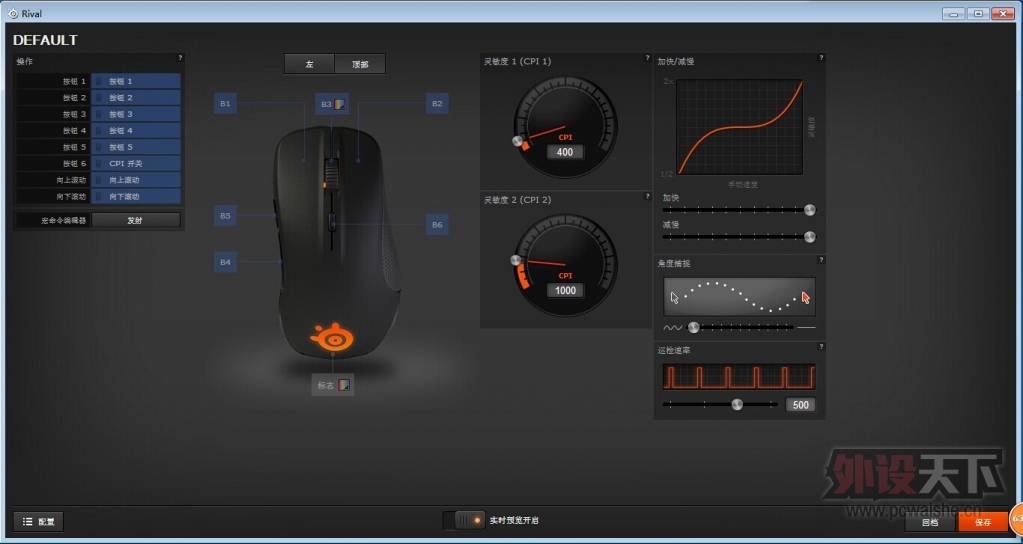Click the CPI 2 dial knob
This screenshot has width=1023, height=544.
pyautogui.click(x=516, y=260)
